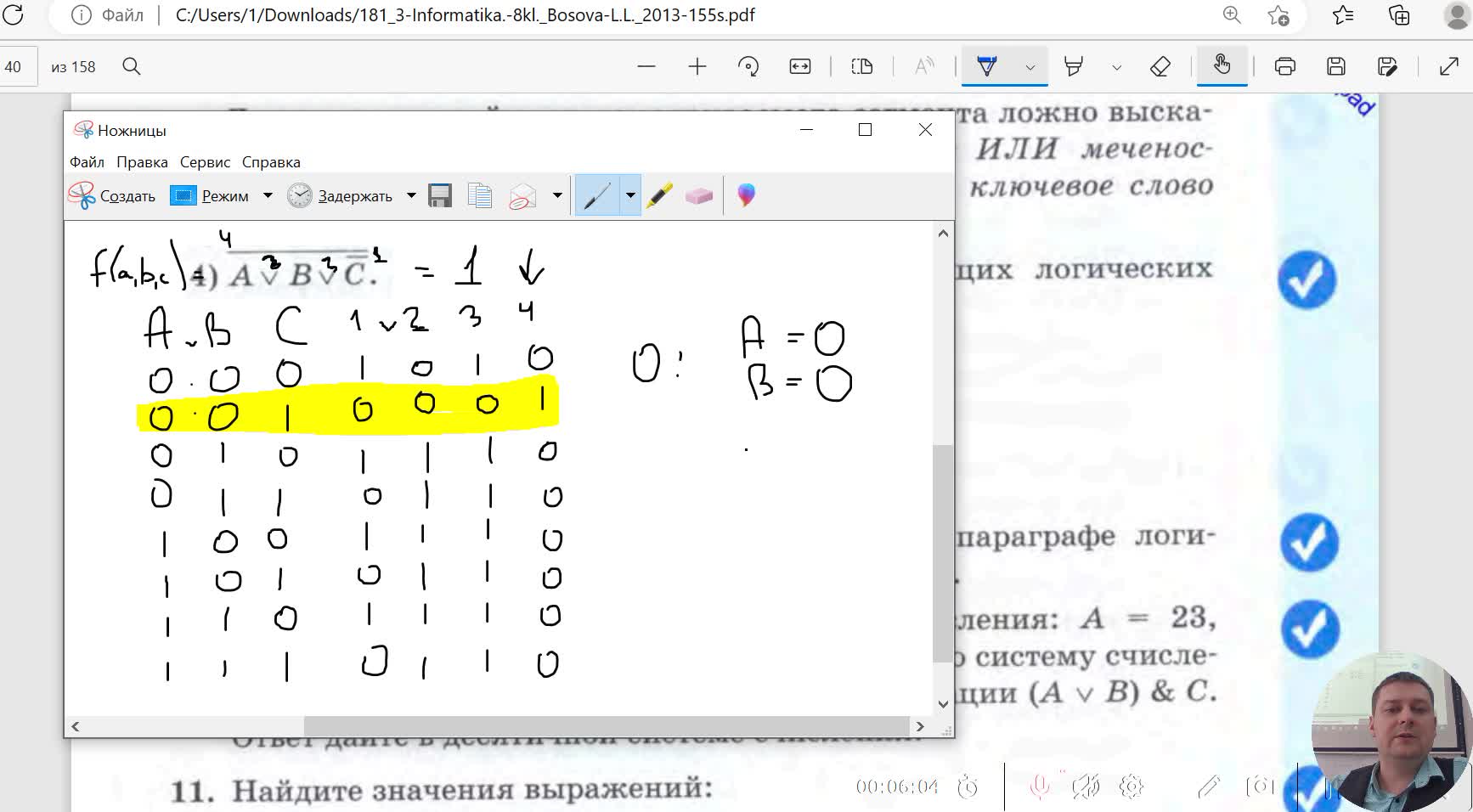
Task: Open the site info icon beside "Файл"
Action: pyautogui.click(x=81, y=15)
